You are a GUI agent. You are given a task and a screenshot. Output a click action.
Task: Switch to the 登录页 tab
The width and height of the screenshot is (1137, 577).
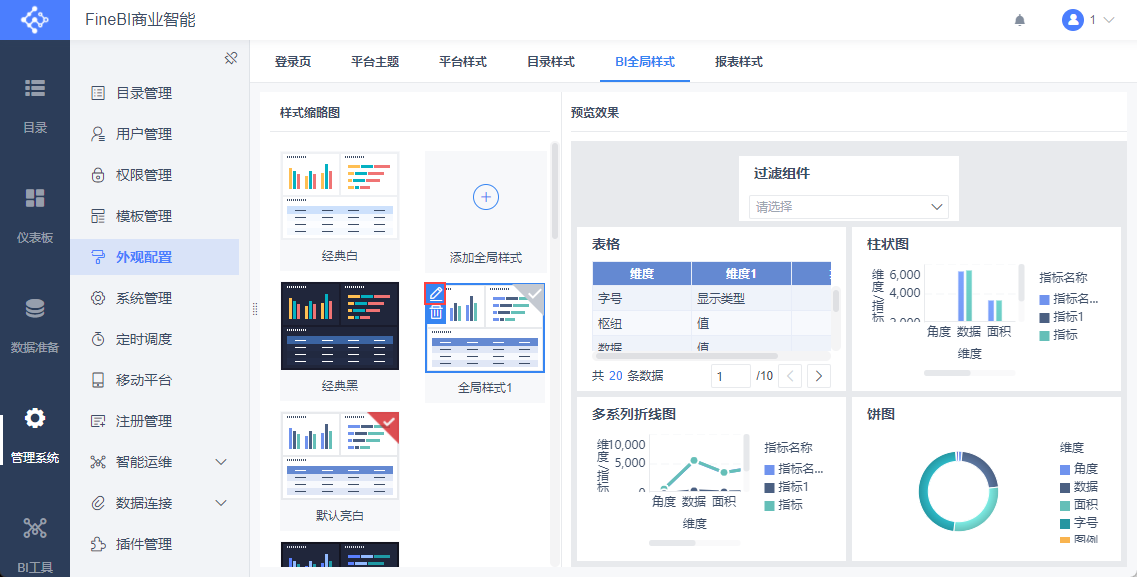point(293,62)
